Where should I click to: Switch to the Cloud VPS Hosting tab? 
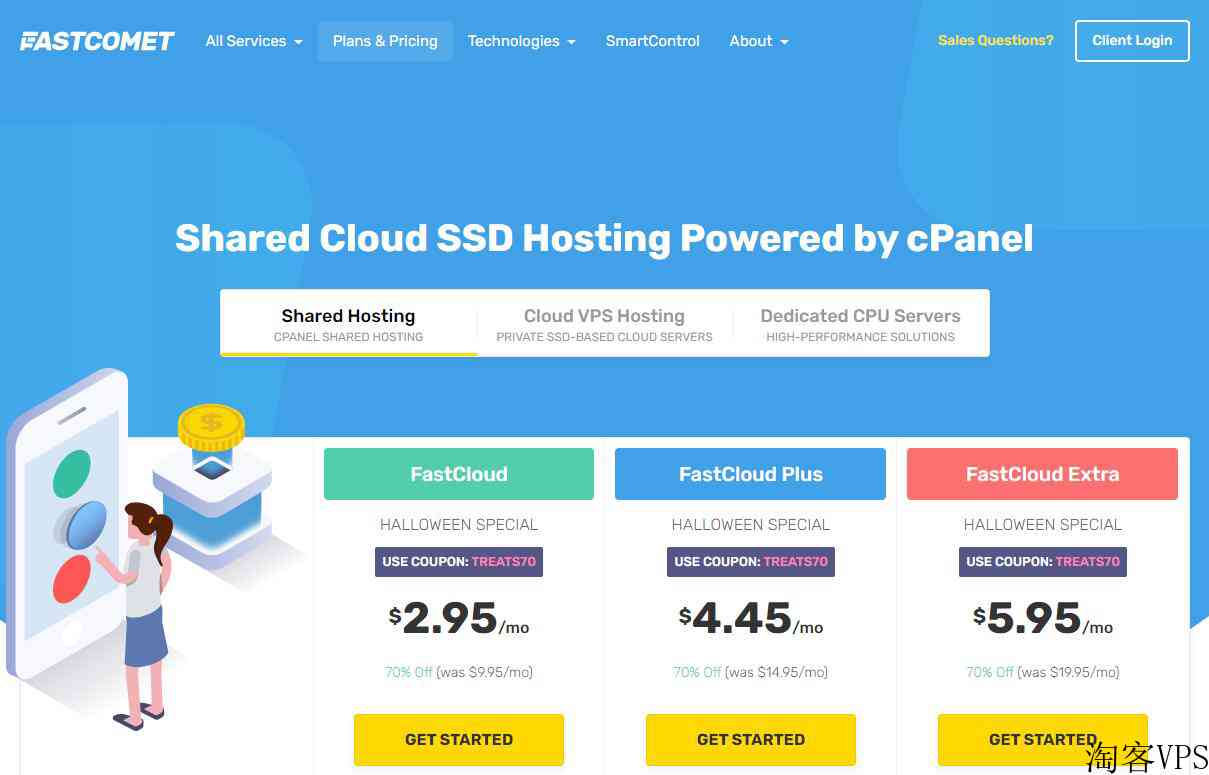click(604, 324)
